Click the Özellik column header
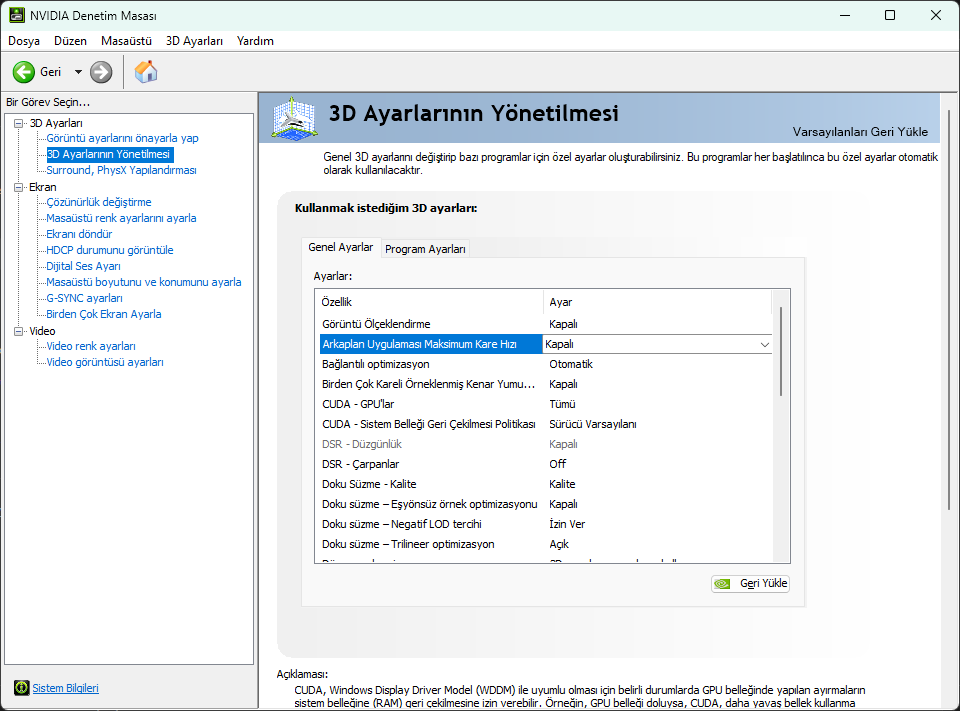The width and height of the screenshot is (960, 711). [x=431, y=302]
